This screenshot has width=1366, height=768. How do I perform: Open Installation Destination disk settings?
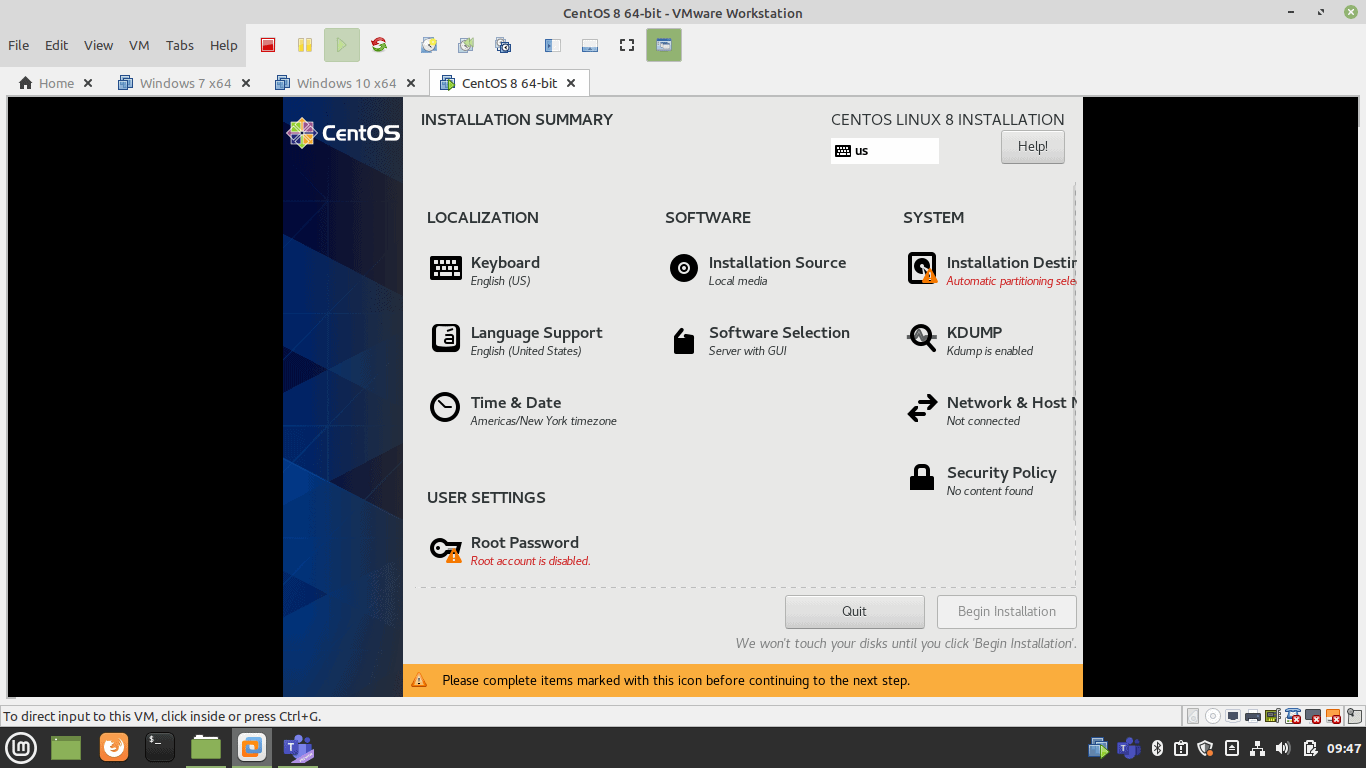pyautogui.click(x=991, y=270)
